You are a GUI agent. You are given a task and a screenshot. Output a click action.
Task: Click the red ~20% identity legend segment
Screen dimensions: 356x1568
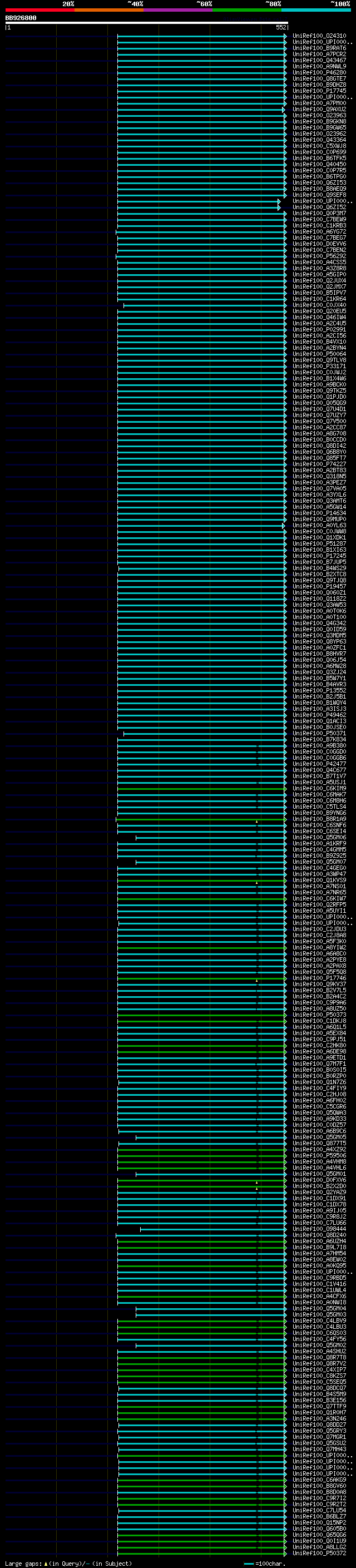[x=39, y=10]
